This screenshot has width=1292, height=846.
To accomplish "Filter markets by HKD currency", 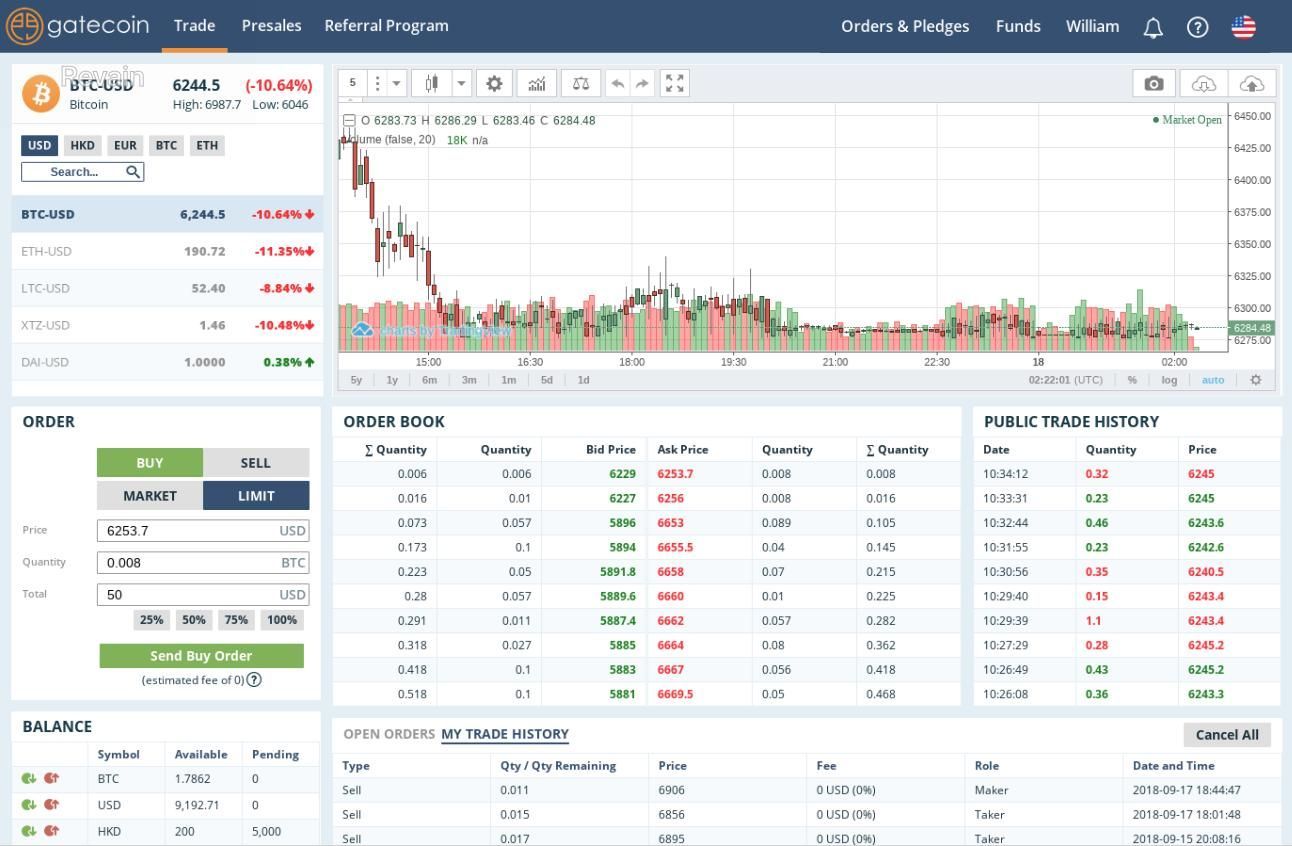I will tap(82, 146).
